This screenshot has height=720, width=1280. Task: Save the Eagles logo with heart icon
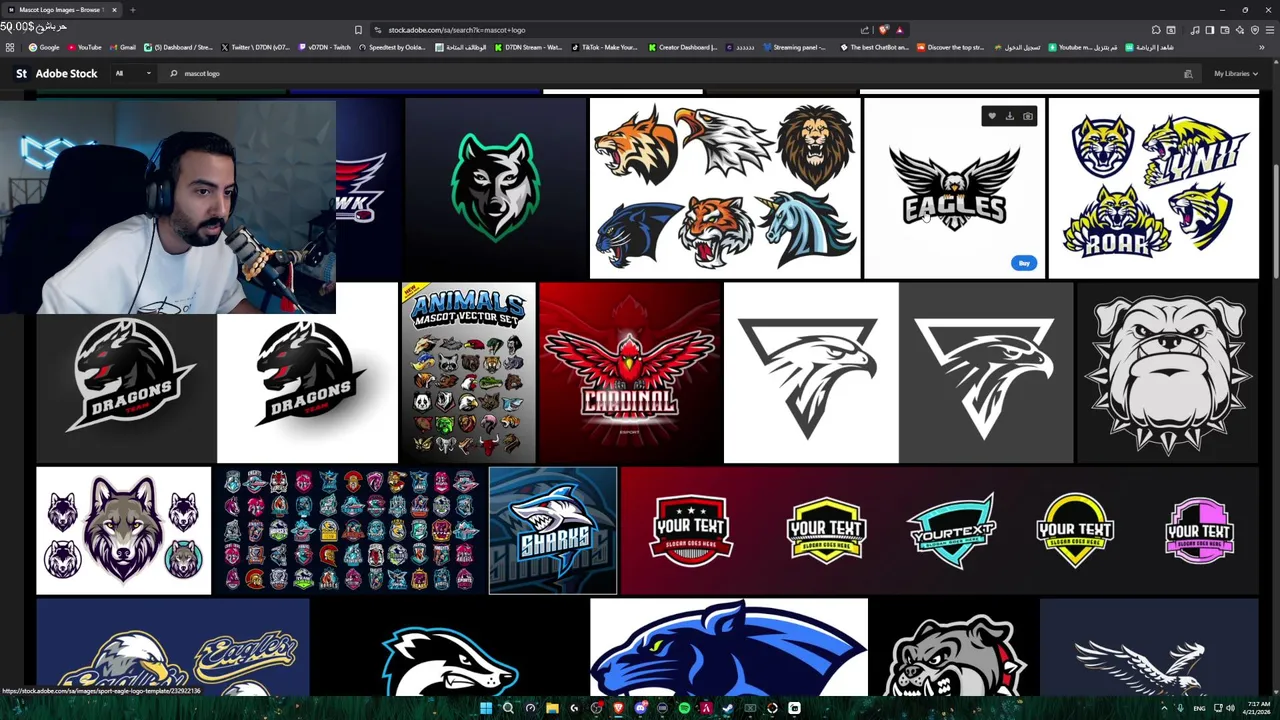992,116
